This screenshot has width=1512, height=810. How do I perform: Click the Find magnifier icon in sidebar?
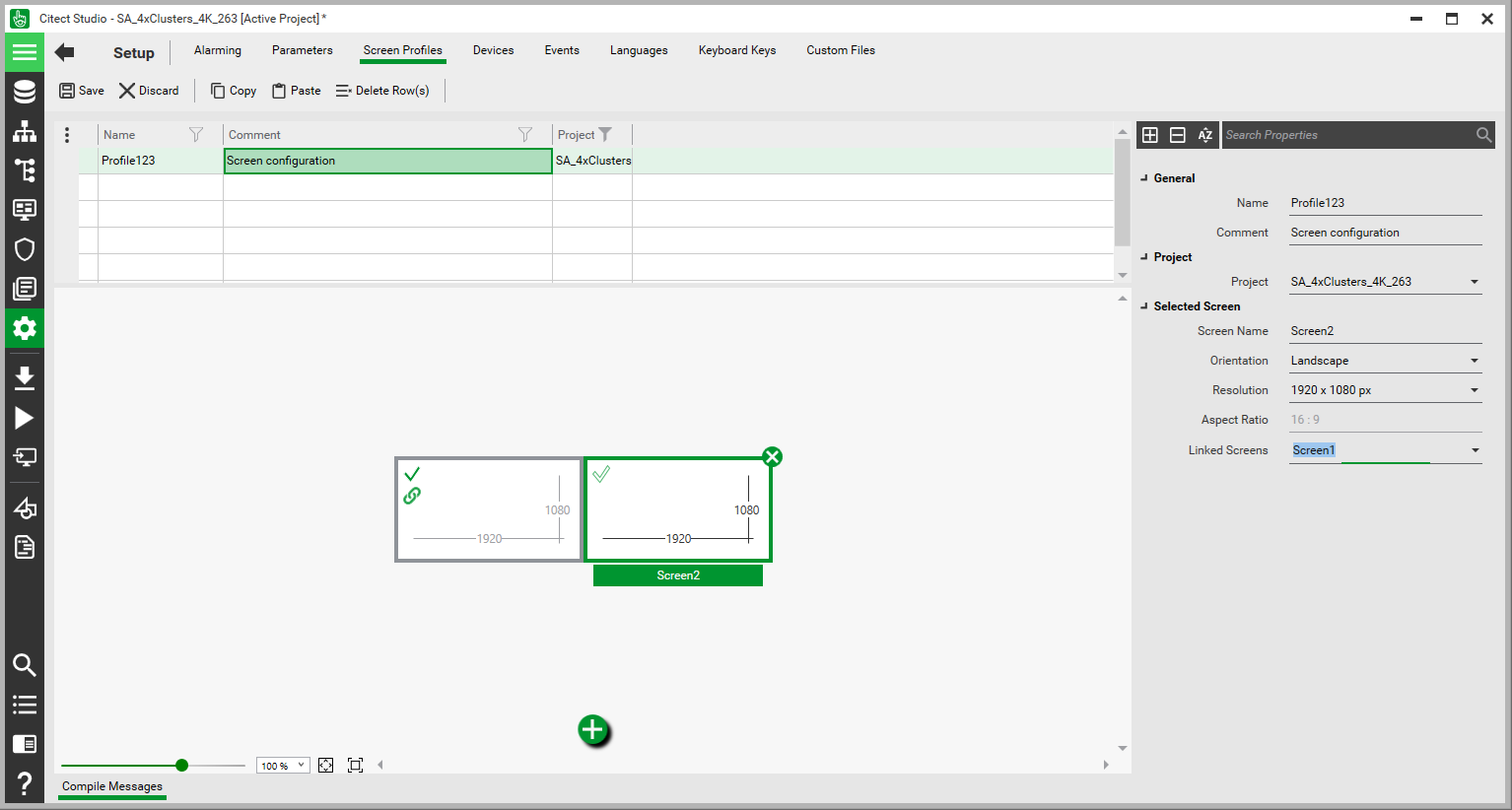pos(25,665)
